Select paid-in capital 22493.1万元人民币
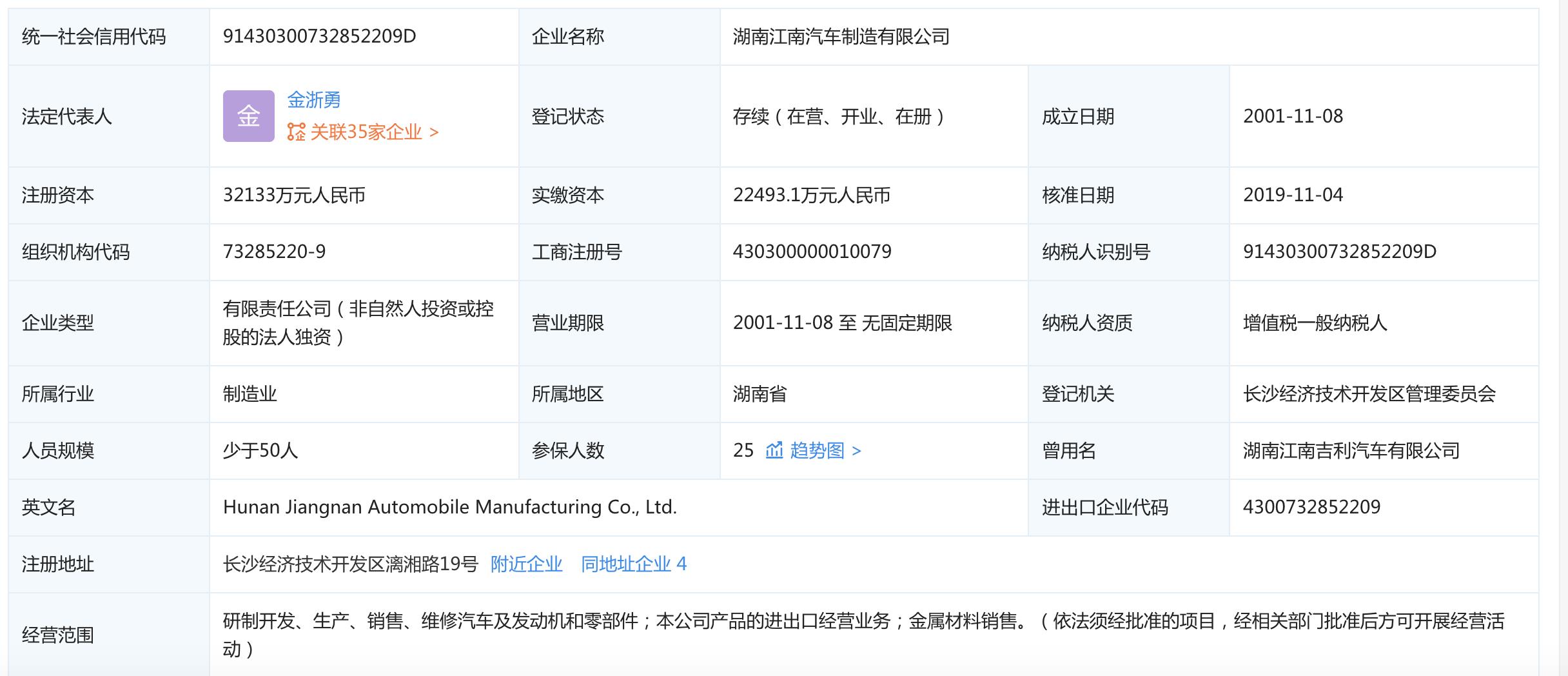The image size is (1568, 676). pyautogui.click(x=812, y=195)
